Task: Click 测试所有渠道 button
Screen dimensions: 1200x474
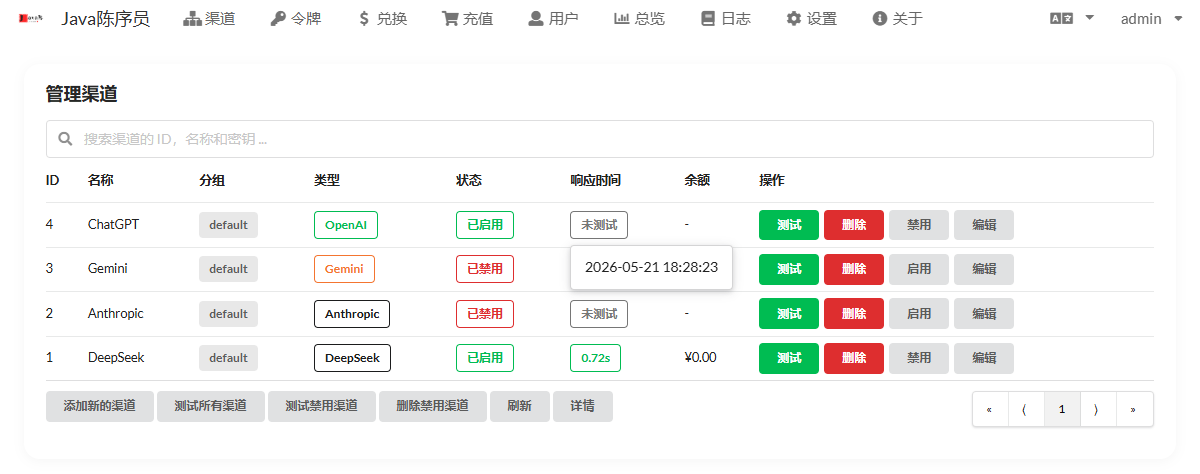Action: point(211,407)
